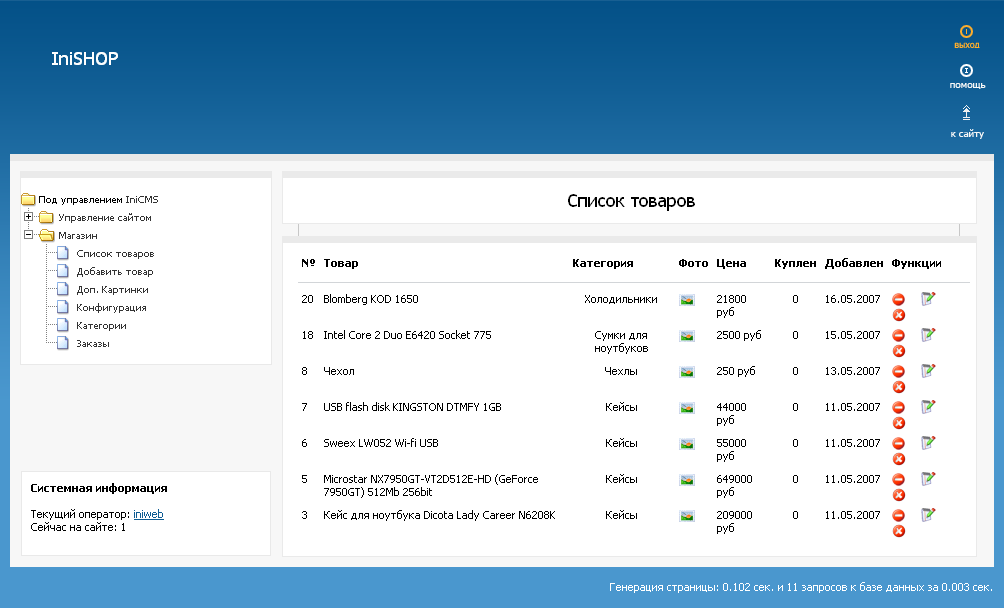Click red minus icon for Sweex LW052 row

tap(898, 443)
